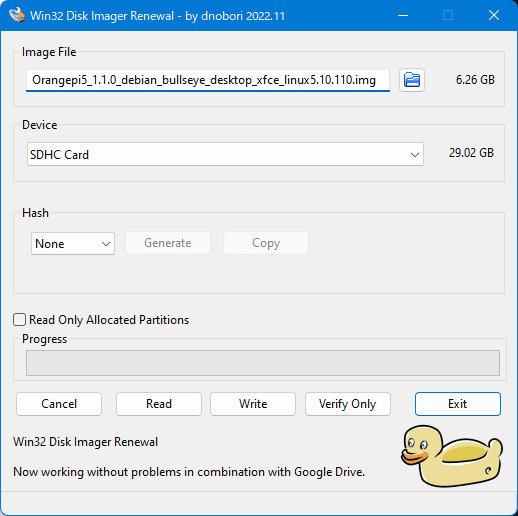Open the browse image file folder icon
This screenshot has height=516, width=518.
[x=412, y=80]
